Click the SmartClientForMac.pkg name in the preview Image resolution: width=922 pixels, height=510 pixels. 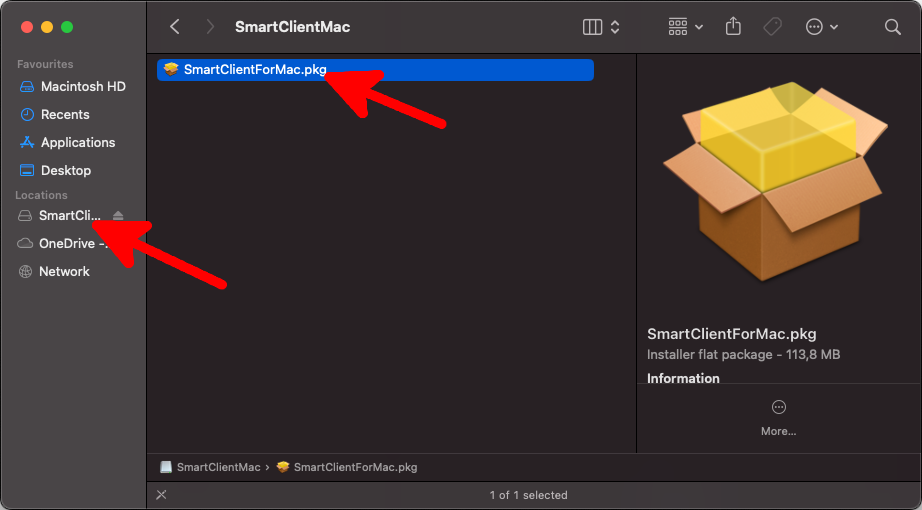pyautogui.click(x=731, y=334)
